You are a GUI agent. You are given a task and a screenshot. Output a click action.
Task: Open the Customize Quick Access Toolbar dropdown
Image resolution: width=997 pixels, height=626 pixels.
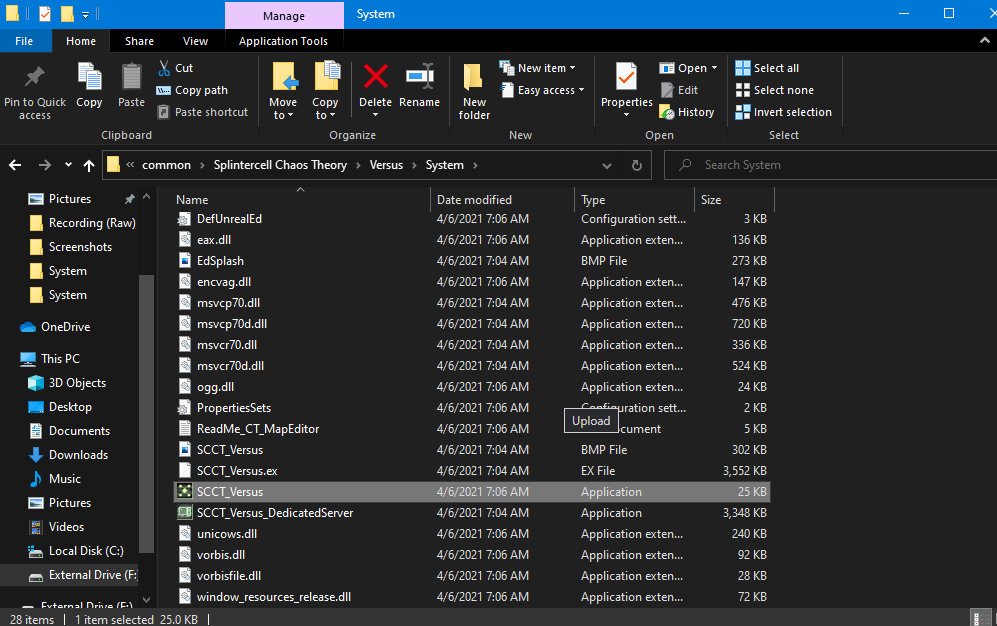click(85, 14)
